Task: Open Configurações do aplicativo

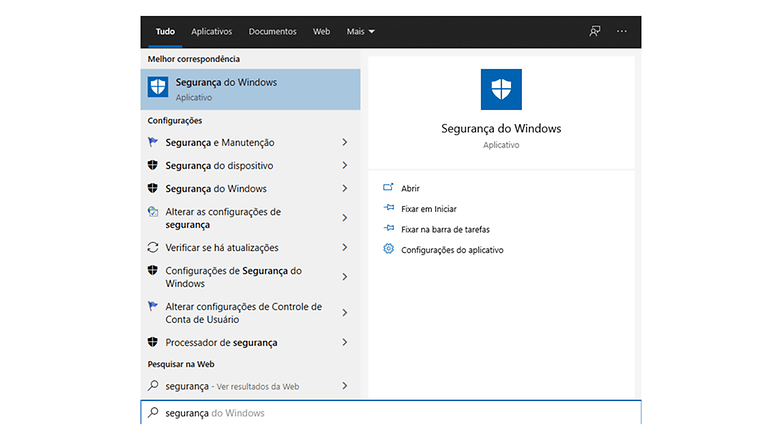Action: 452,249
